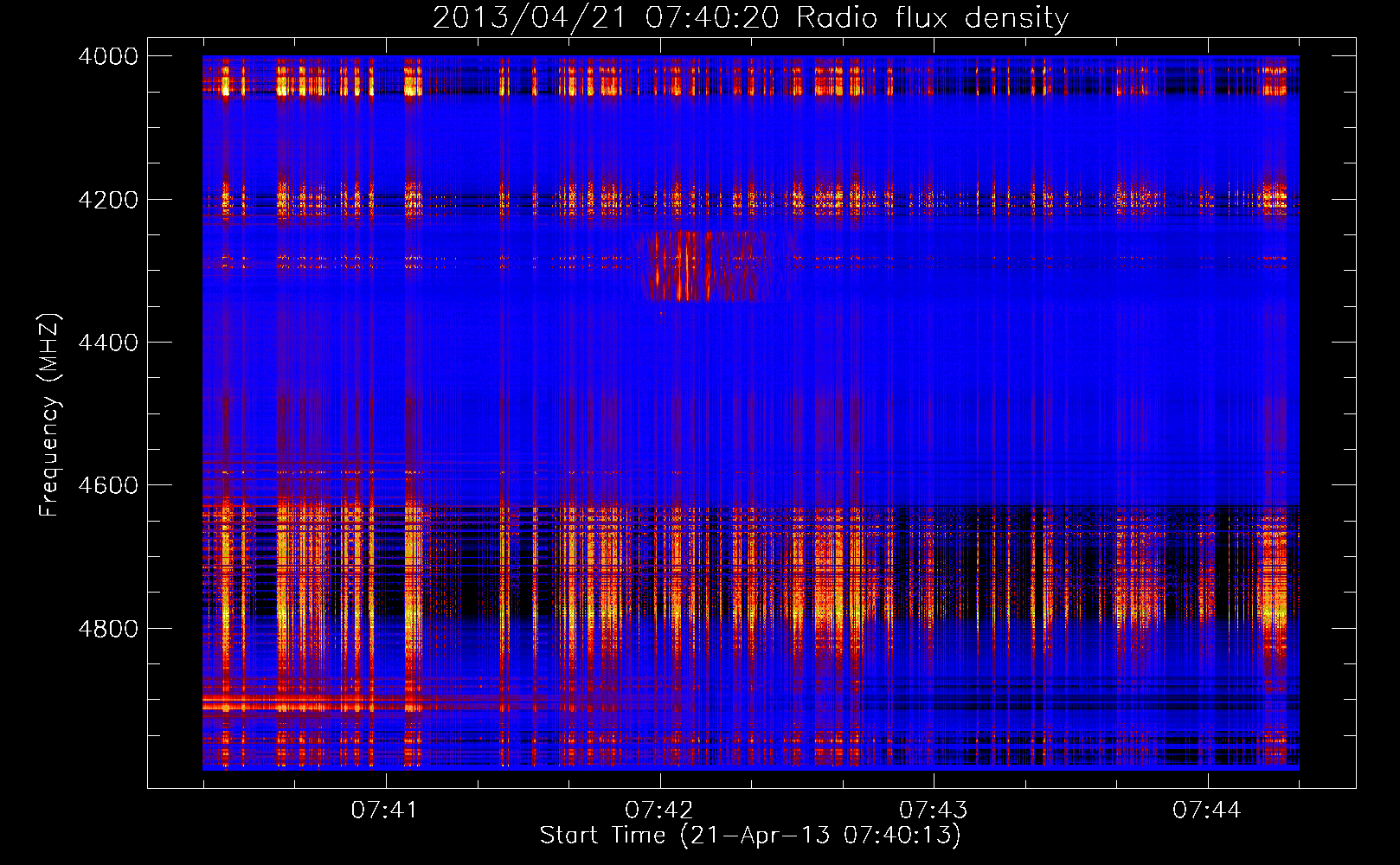Click the 07:41 time axis label
This screenshot has height=865, width=1400.
tap(384, 810)
